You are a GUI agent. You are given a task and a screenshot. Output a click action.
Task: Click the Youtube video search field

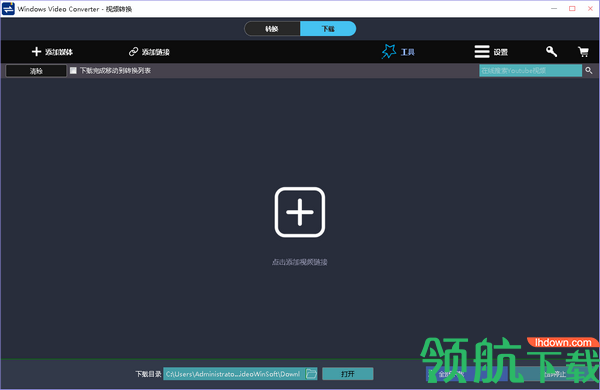pyautogui.click(x=530, y=70)
